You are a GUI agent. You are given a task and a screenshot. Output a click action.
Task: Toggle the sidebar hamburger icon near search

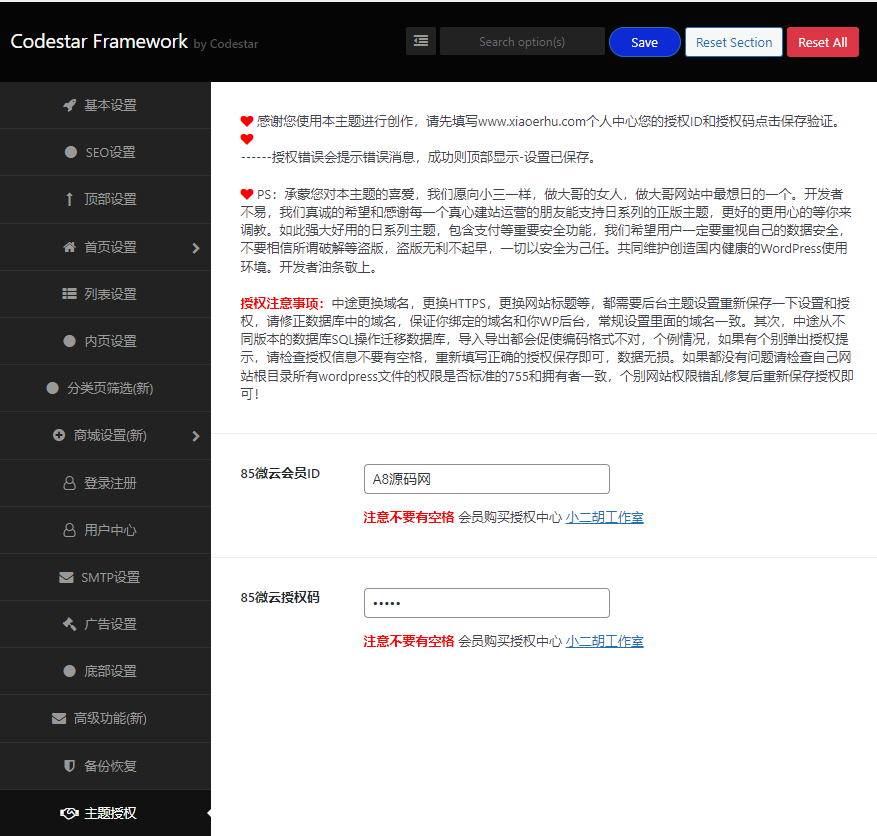(x=420, y=40)
